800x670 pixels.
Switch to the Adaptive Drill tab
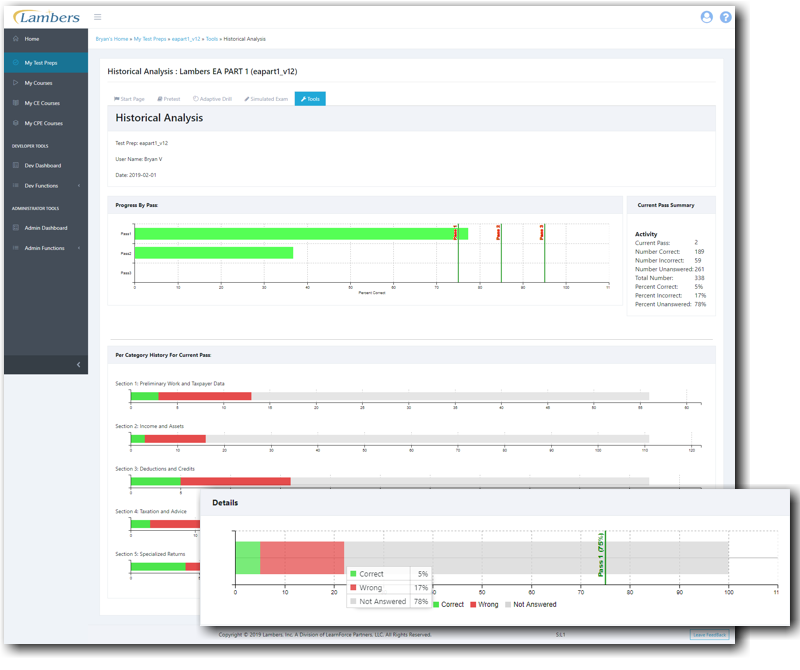point(212,99)
